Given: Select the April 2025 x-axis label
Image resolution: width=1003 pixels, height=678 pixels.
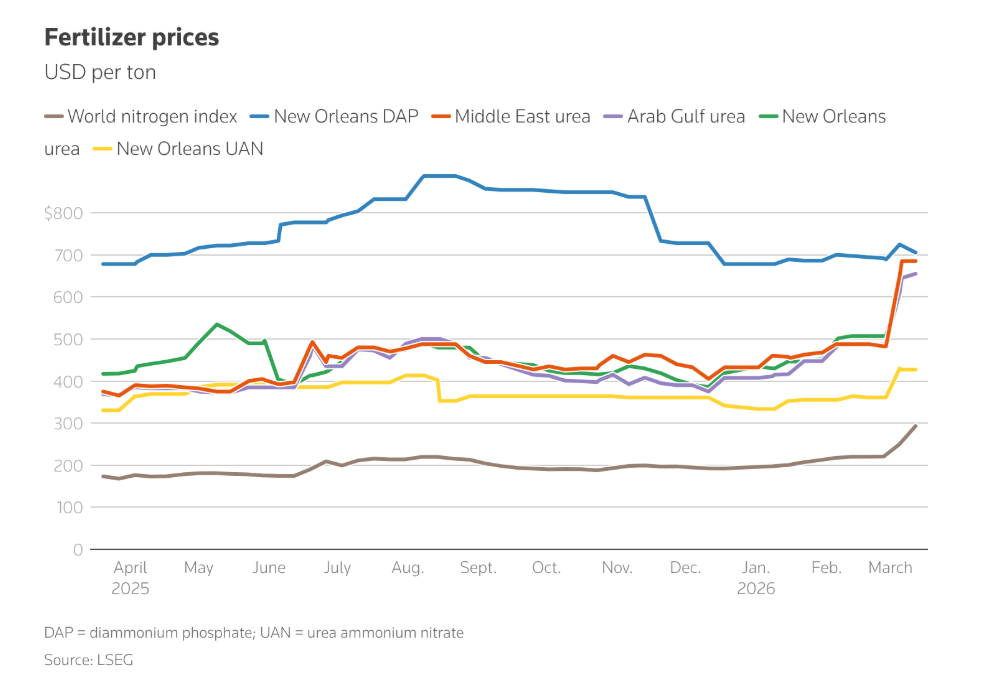Looking at the screenshot, I should click(130, 578).
